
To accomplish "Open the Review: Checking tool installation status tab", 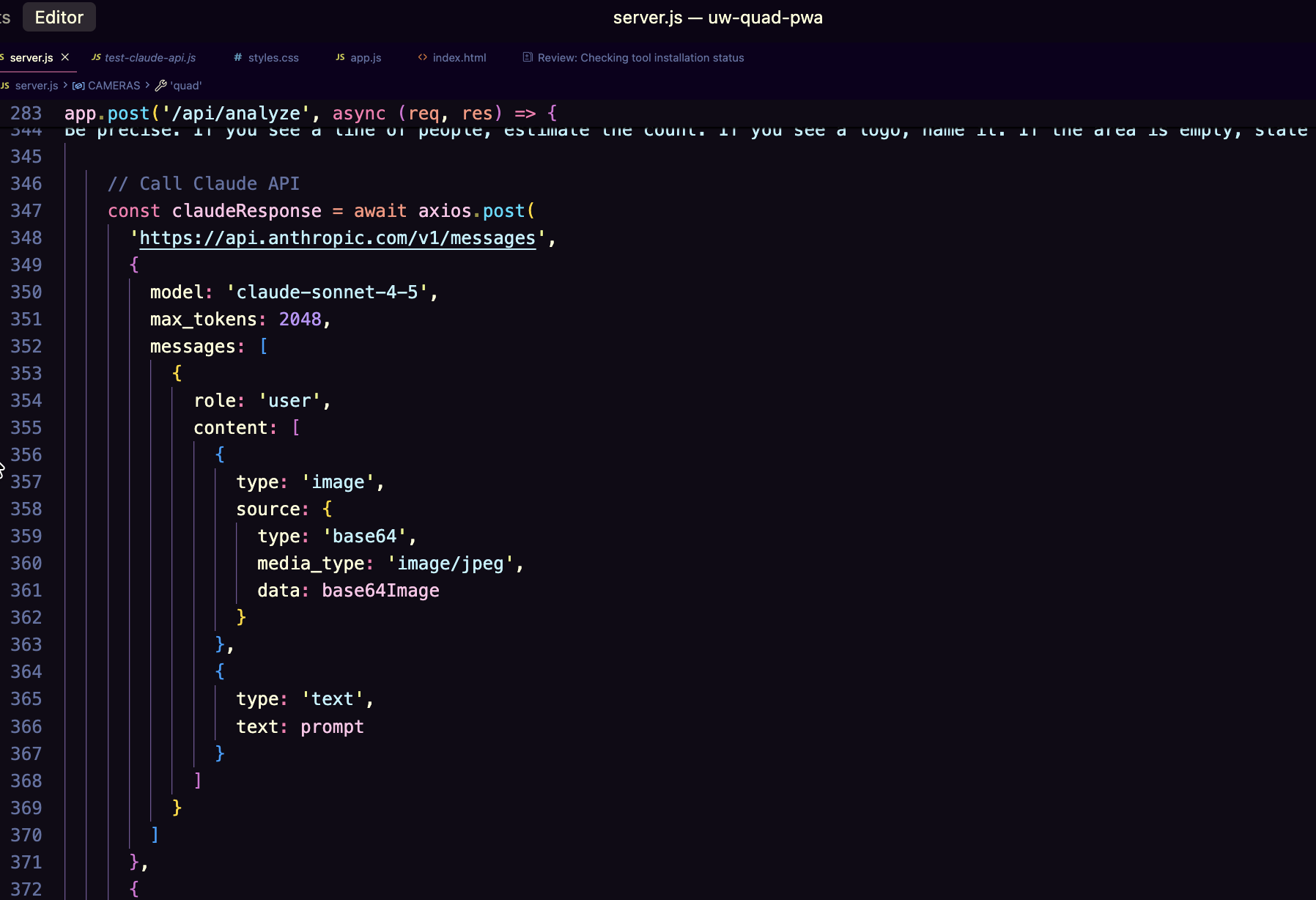I will click(634, 57).
